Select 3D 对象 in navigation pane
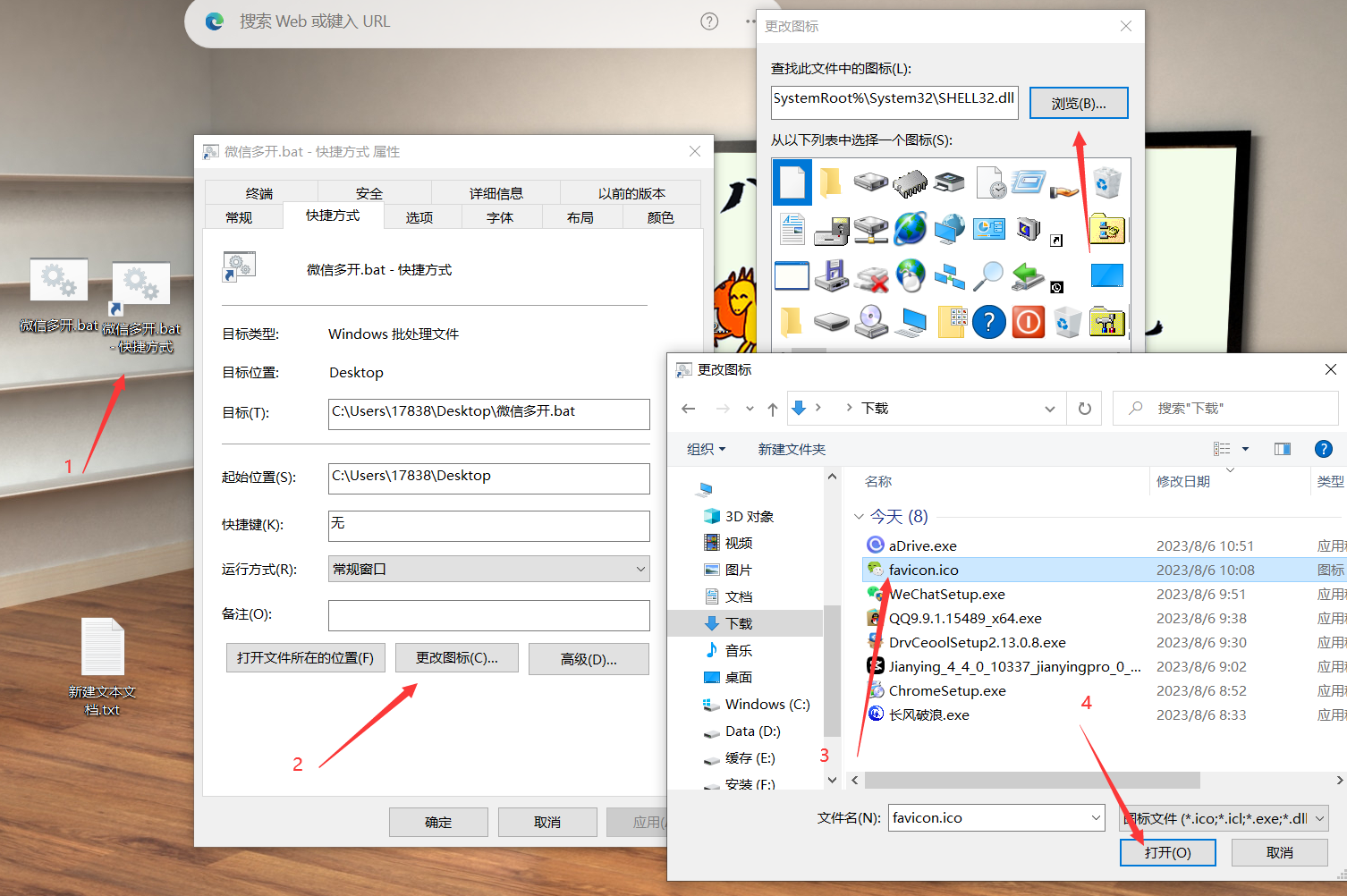 [x=739, y=516]
